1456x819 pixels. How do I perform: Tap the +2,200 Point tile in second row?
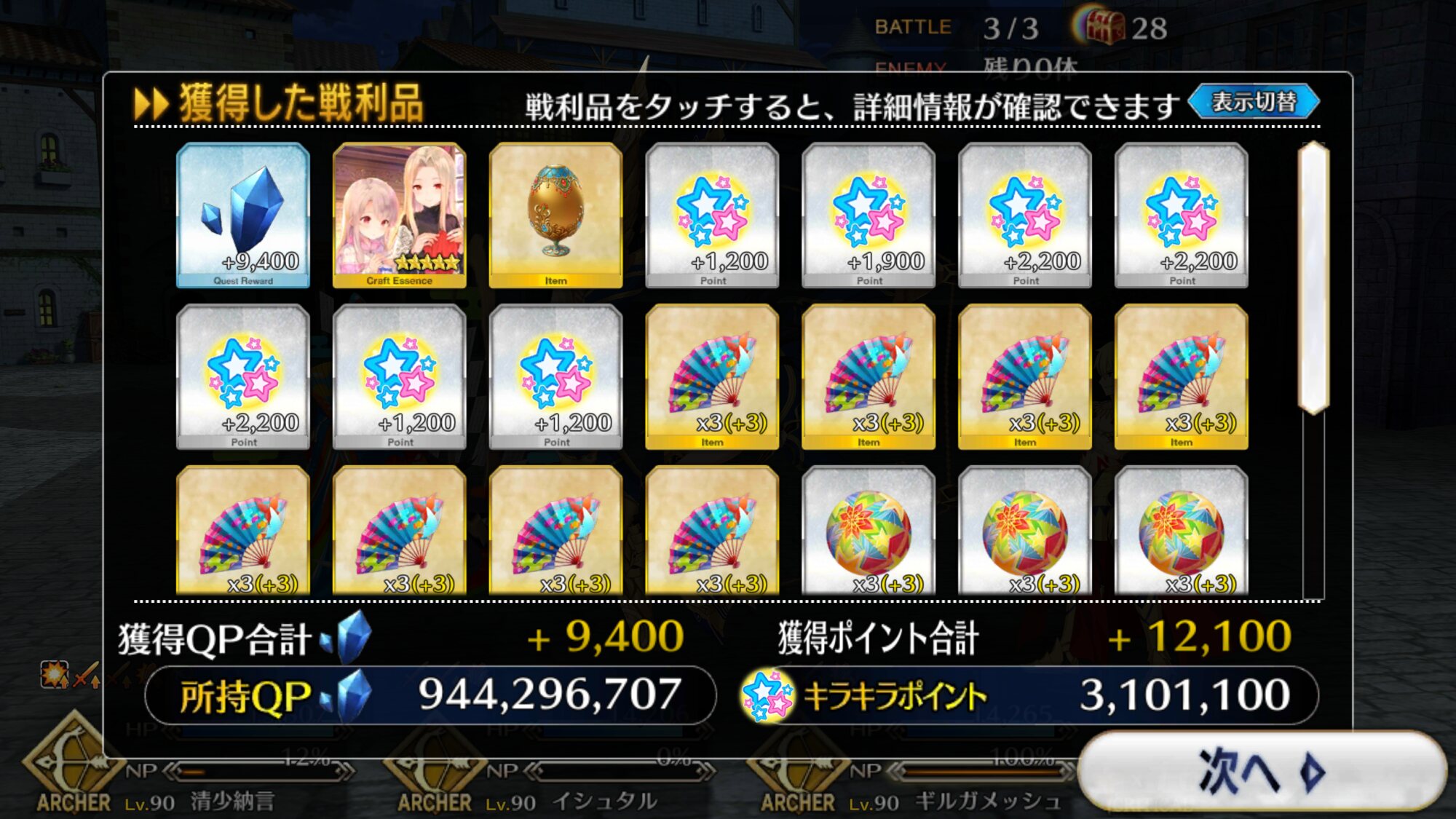pos(243,377)
